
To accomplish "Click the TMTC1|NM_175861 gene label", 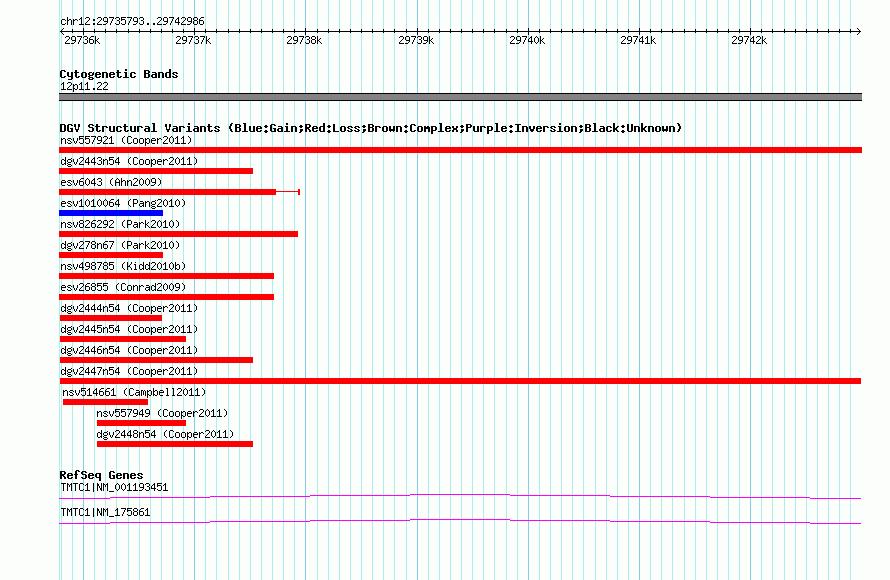I will (x=105, y=512).
